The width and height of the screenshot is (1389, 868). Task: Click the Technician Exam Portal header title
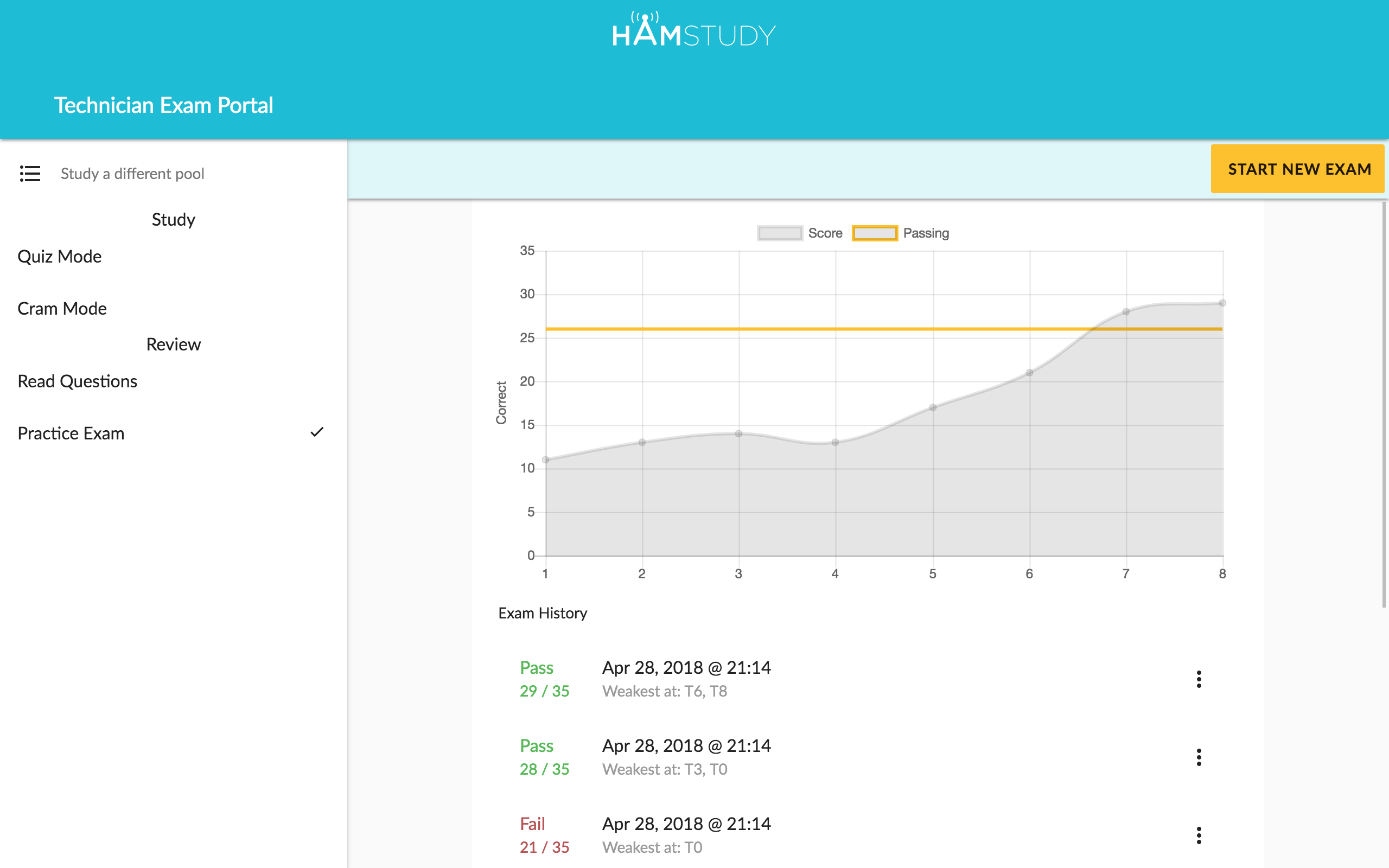tap(163, 105)
